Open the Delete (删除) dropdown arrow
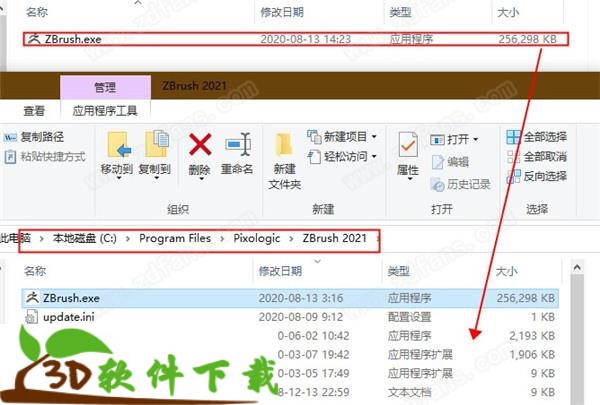The image size is (600, 405). pyautogui.click(x=201, y=178)
